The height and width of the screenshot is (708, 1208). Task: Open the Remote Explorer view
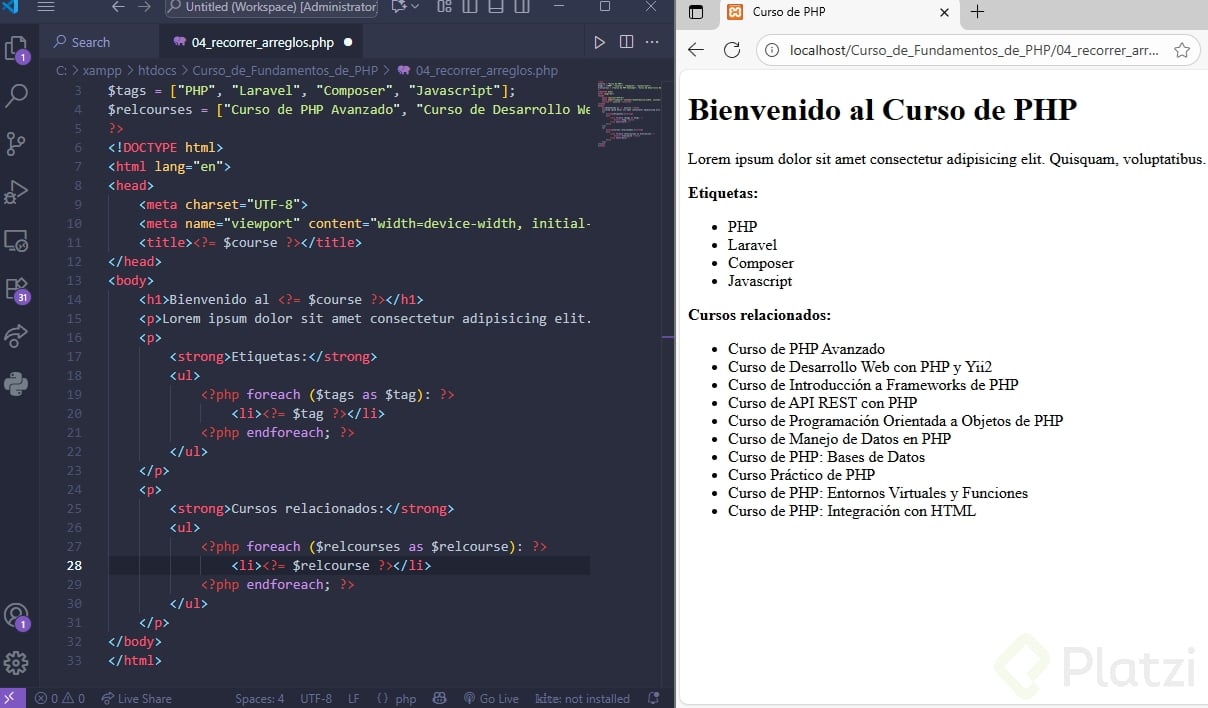pos(16,240)
